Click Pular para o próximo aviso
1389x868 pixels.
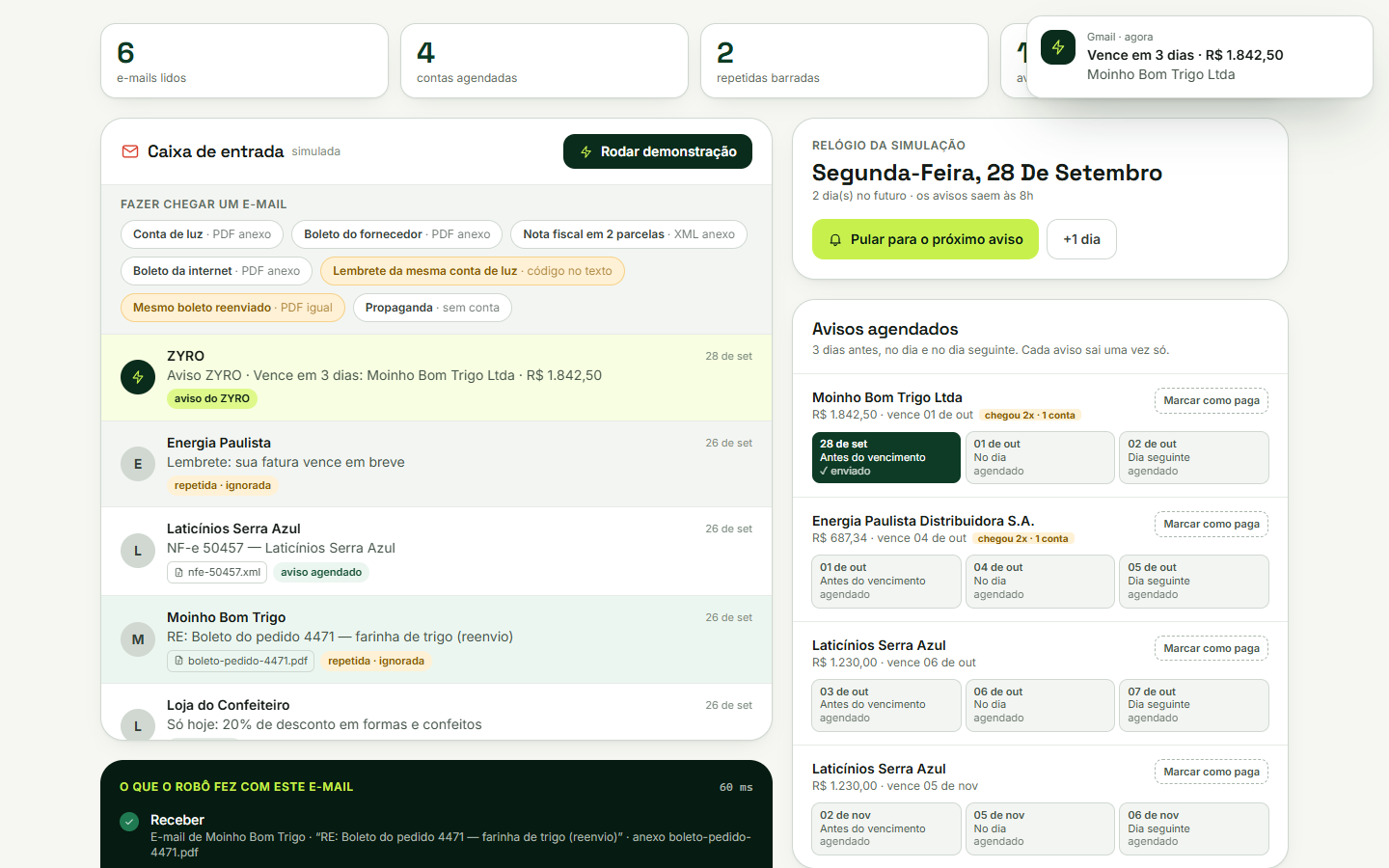tap(925, 239)
